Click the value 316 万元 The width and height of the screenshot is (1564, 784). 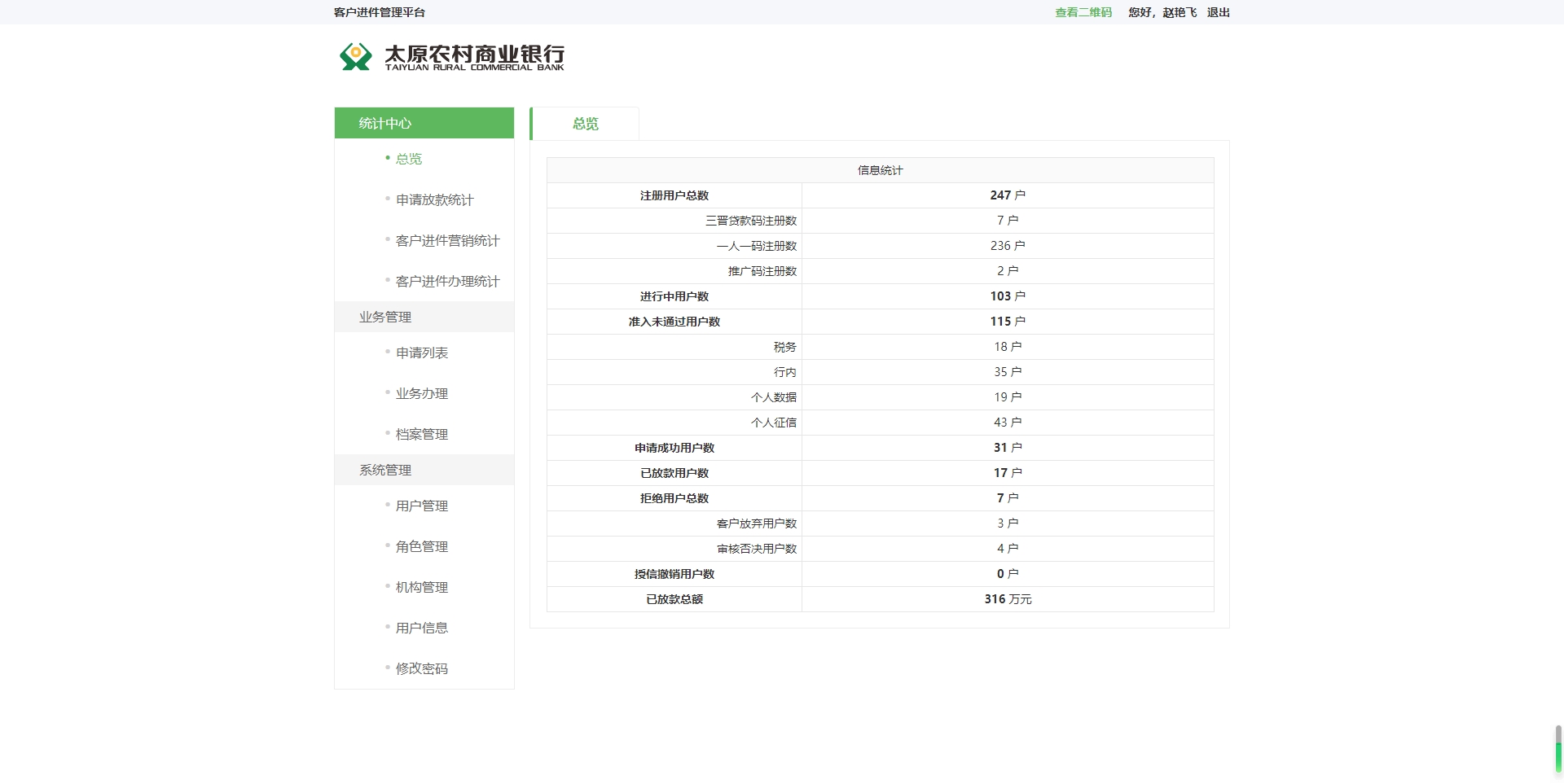pos(1008,599)
